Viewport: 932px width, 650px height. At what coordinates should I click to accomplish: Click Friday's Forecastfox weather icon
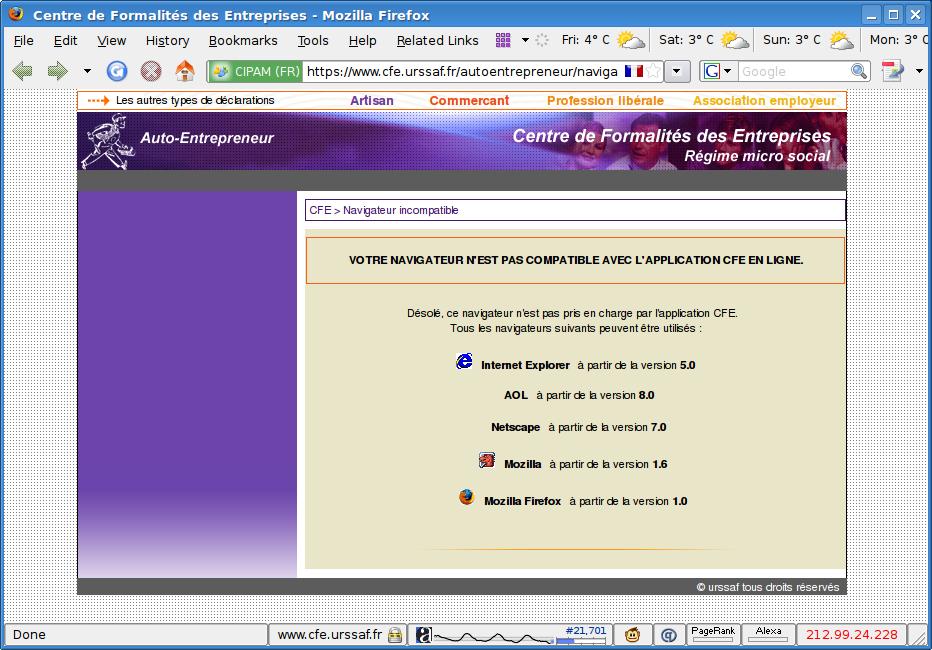pyautogui.click(x=630, y=41)
